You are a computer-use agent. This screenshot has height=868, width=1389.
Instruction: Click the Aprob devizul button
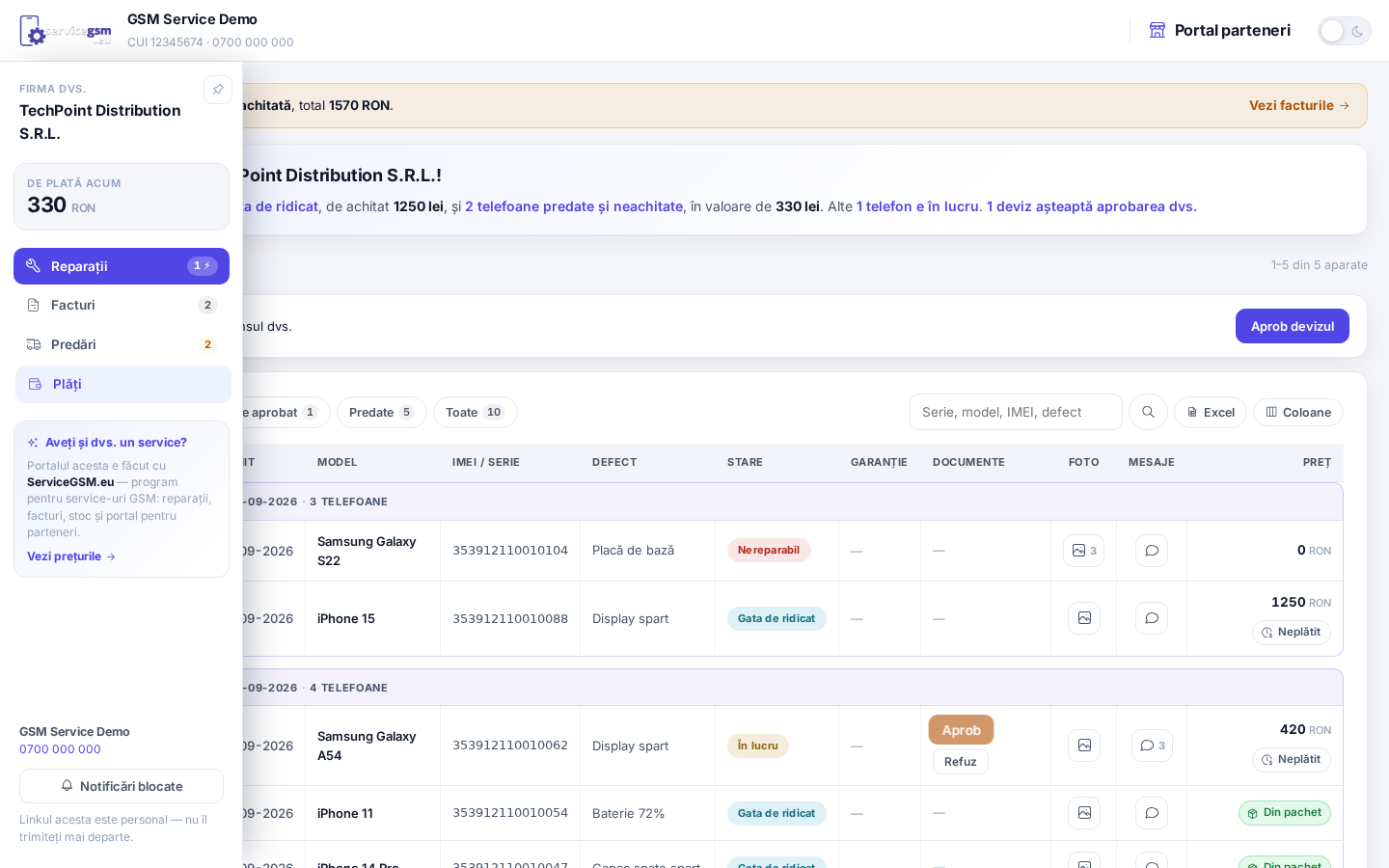[x=1293, y=326]
